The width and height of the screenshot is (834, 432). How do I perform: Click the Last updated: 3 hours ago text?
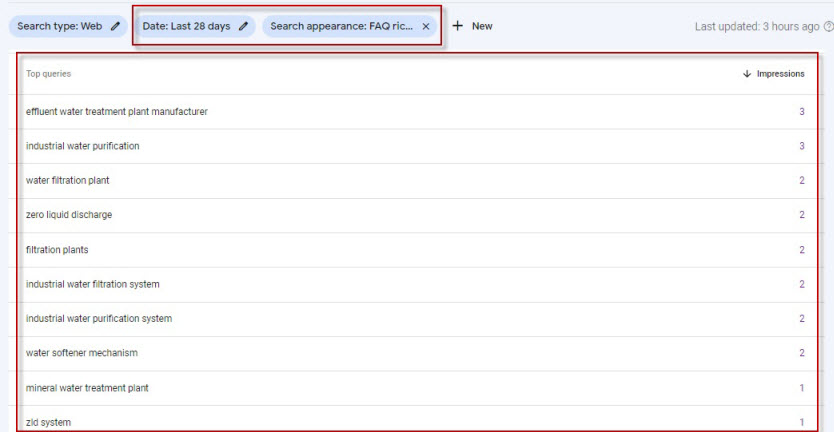click(757, 27)
